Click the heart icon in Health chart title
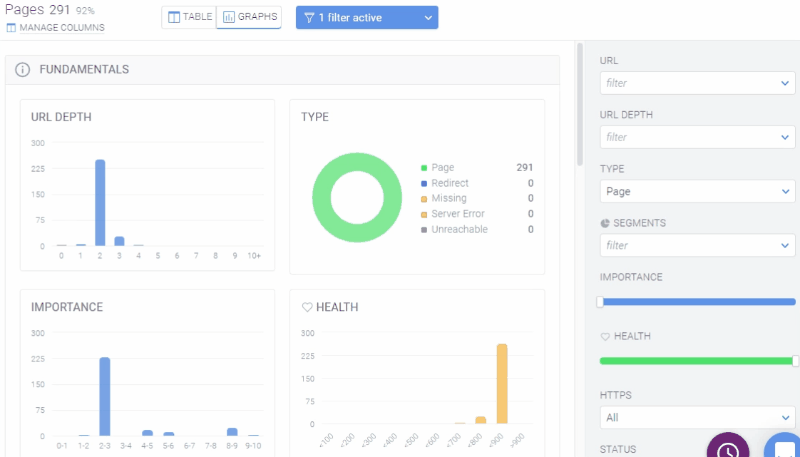 click(x=307, y=307)
